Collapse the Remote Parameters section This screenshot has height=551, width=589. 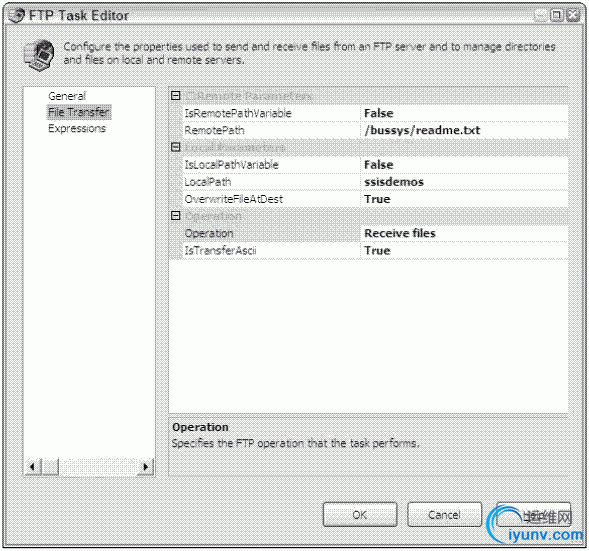[176, 95]
